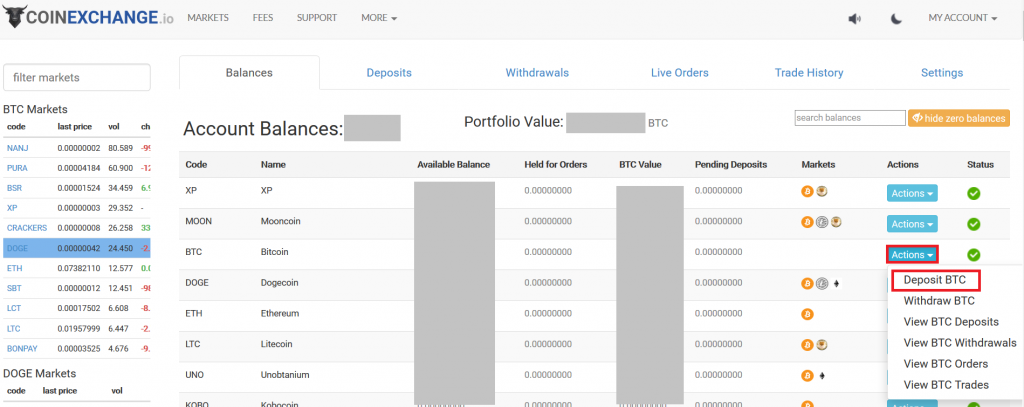Screen dimensions: 1024x407
Task: Open Litecoin row's Dogecoin market icon
Action: (x=822, y=345)
